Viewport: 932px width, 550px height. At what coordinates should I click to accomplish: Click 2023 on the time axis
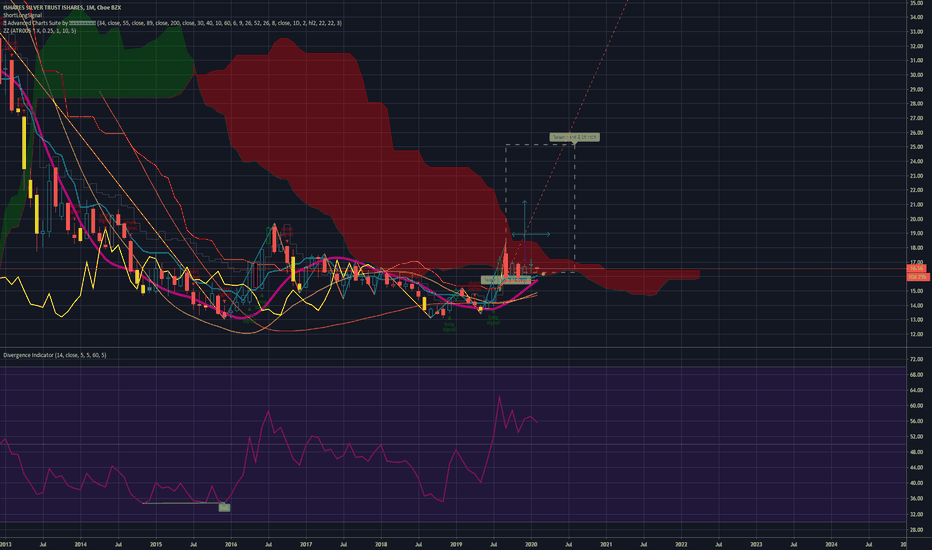coord(756,544)
